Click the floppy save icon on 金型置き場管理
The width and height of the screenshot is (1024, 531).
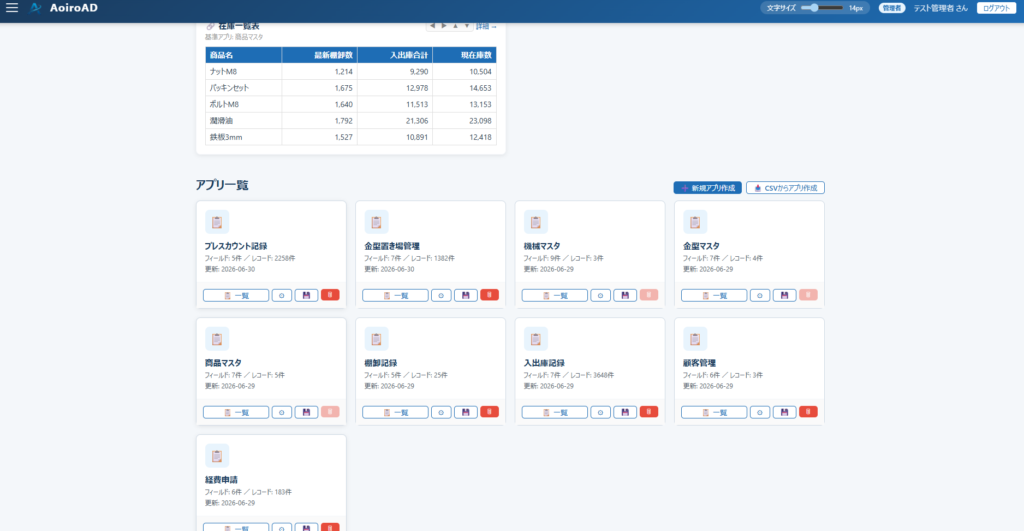coord(466,295)
